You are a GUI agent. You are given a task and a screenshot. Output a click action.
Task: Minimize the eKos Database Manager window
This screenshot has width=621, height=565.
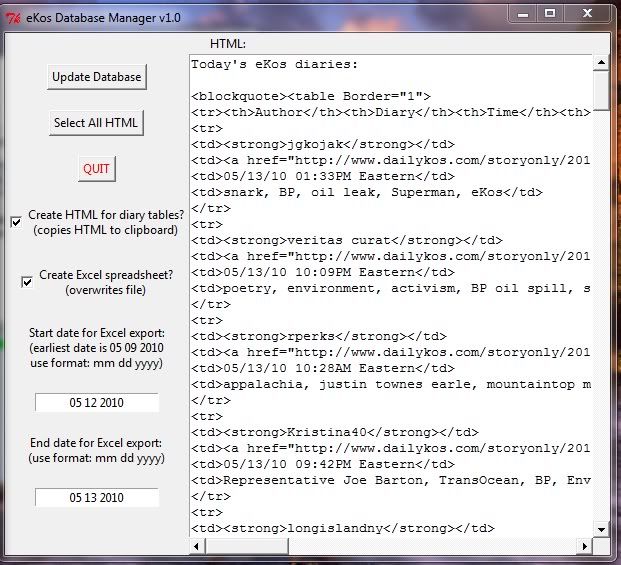(x=523, y=14)
